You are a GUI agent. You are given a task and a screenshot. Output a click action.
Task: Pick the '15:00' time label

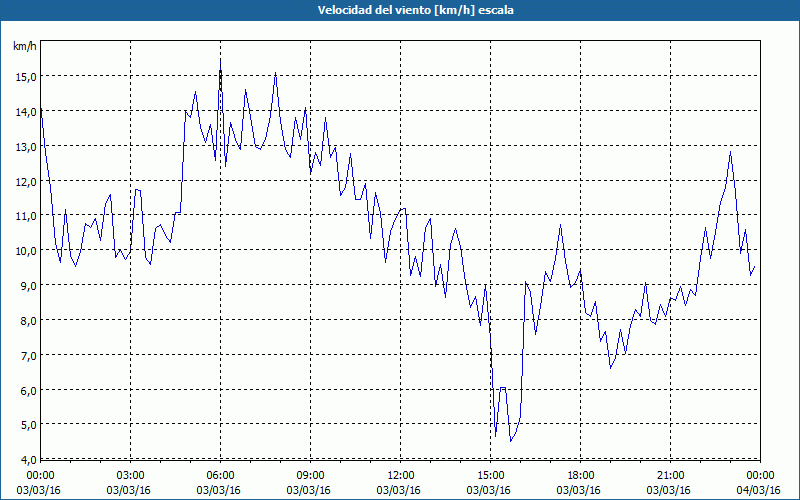490,476
